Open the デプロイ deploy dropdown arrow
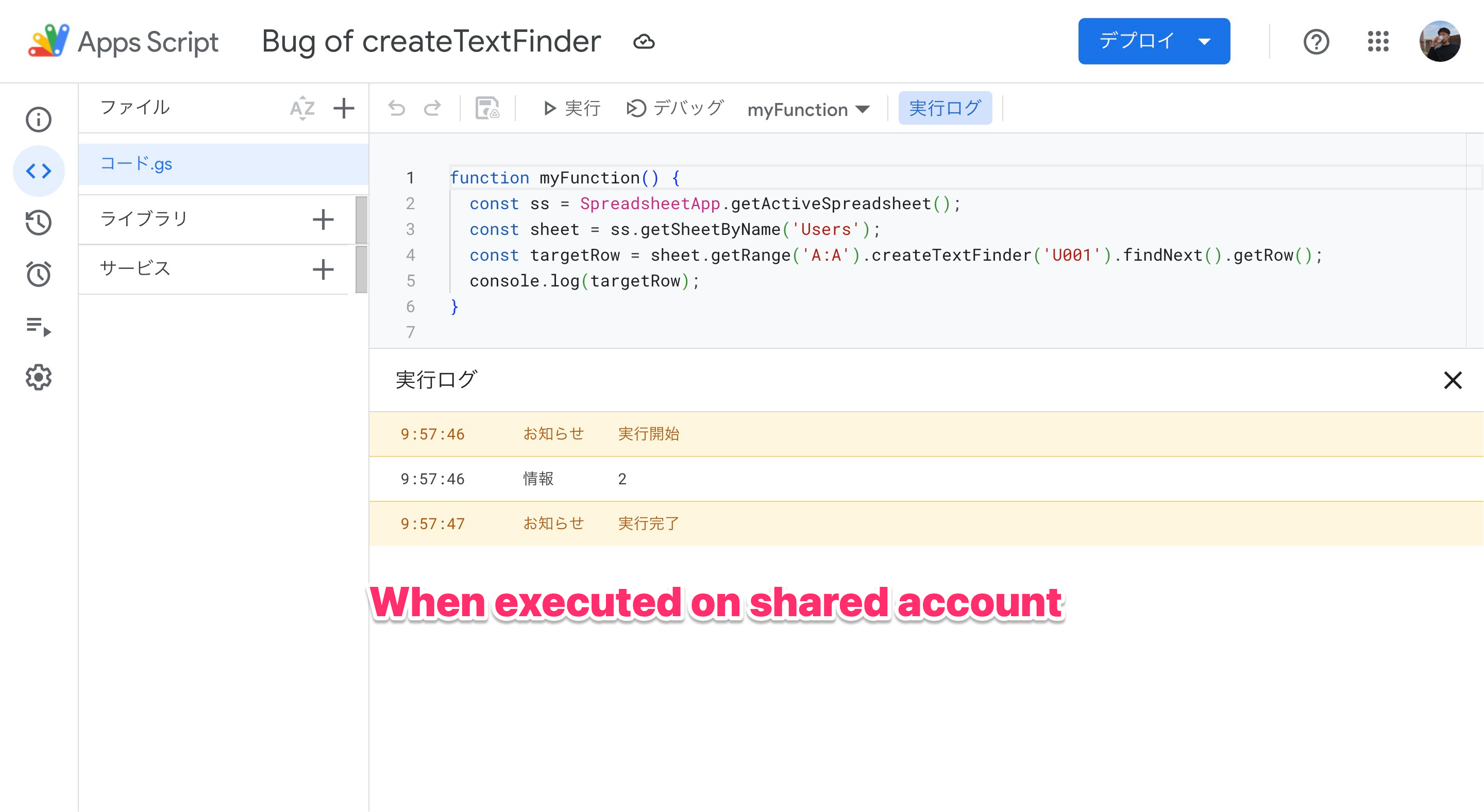 (1204, 41)
